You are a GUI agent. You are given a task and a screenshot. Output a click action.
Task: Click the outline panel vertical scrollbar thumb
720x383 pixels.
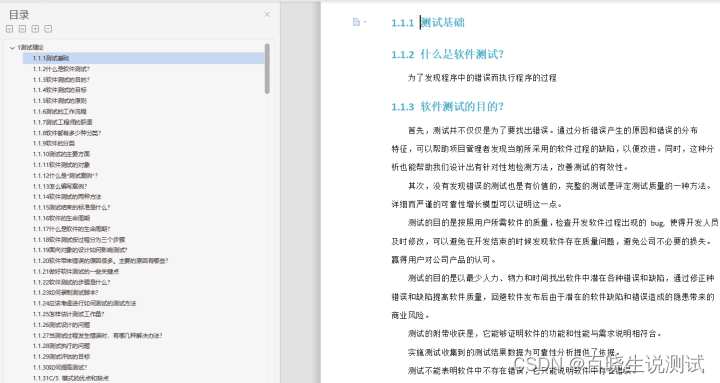[x=267, y=69]
